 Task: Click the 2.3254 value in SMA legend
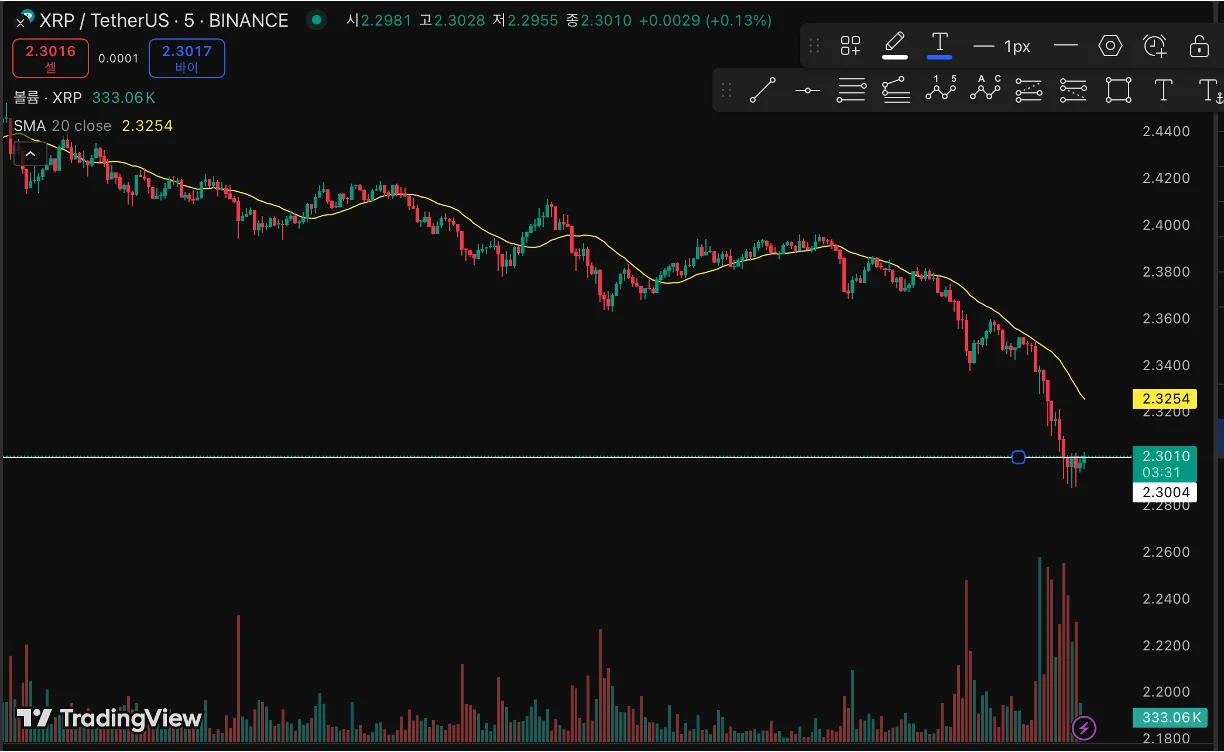(x=147, y=126)
